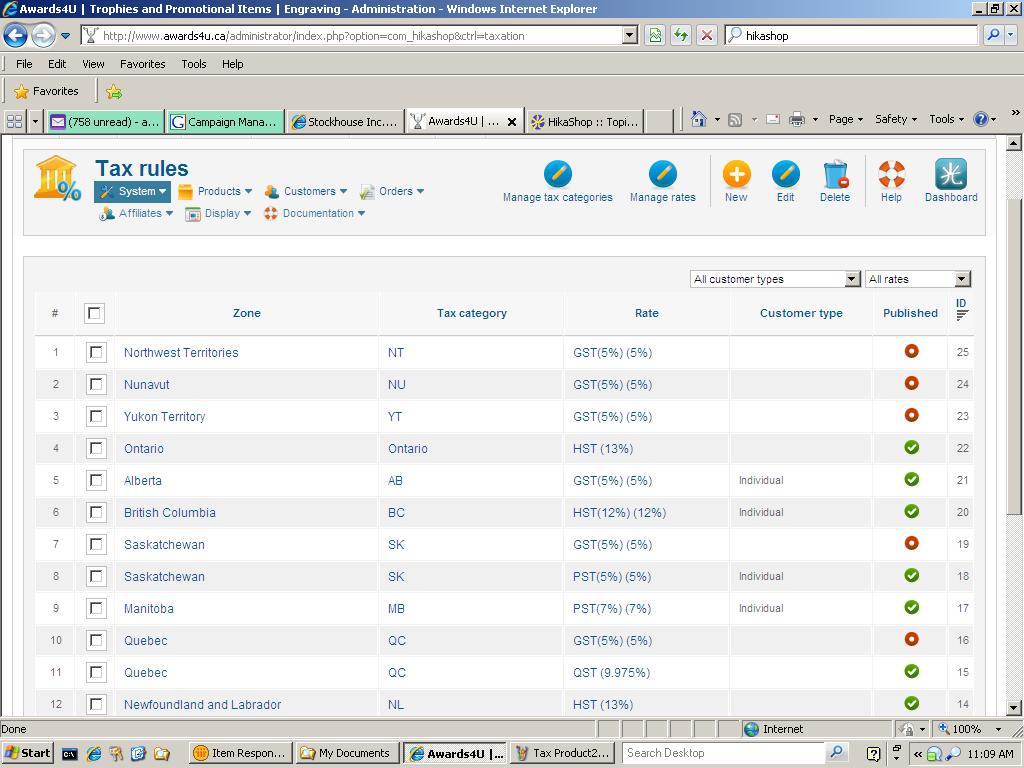The width and height of the screenshot is (1024, 768).
Task: Click the Delete trash icon
Action: coord(835,175)
